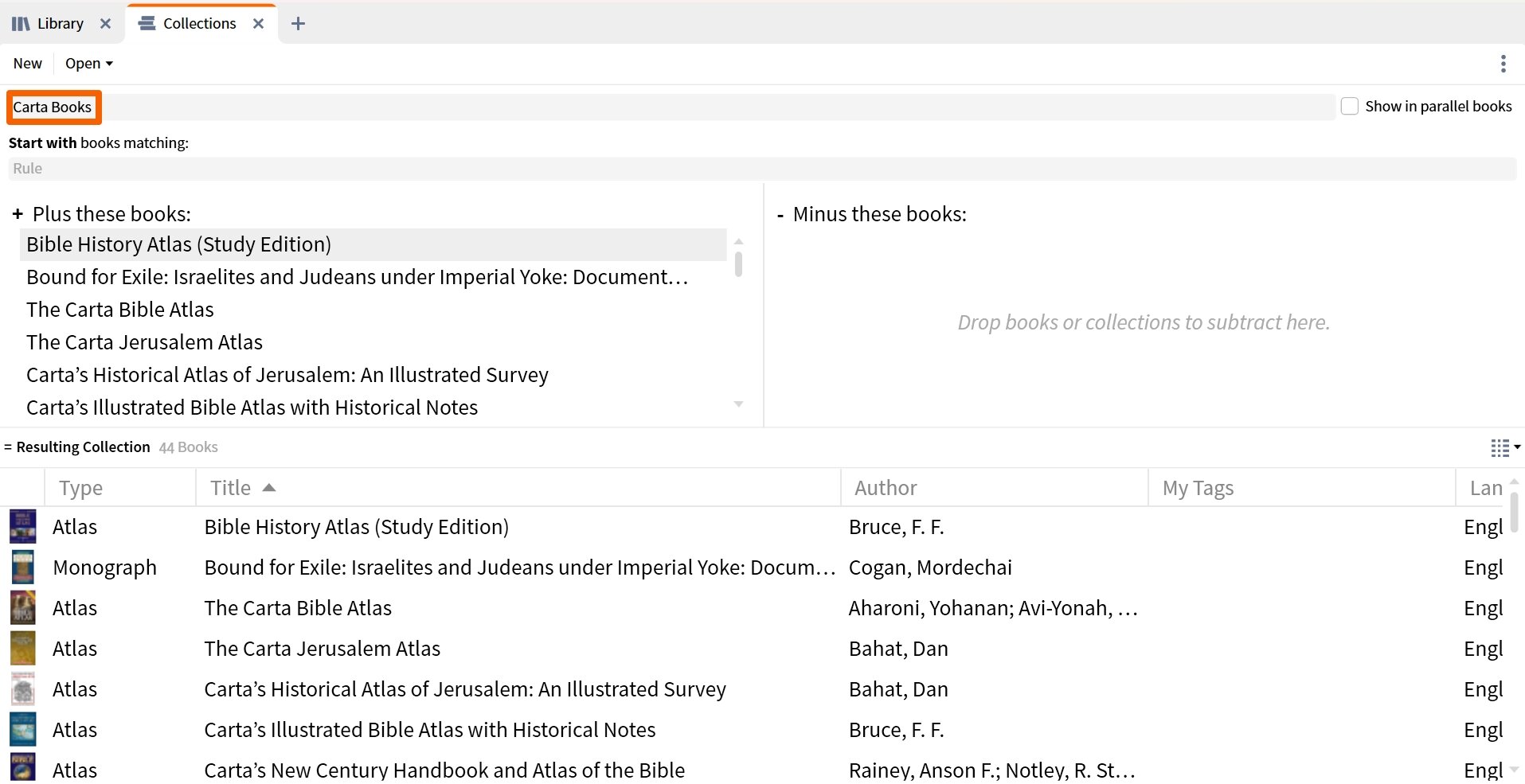The width and height of the screenshot is (1525, 784).
Task: Enable Show in parallel books checkbox
Action: point(1350,107)
